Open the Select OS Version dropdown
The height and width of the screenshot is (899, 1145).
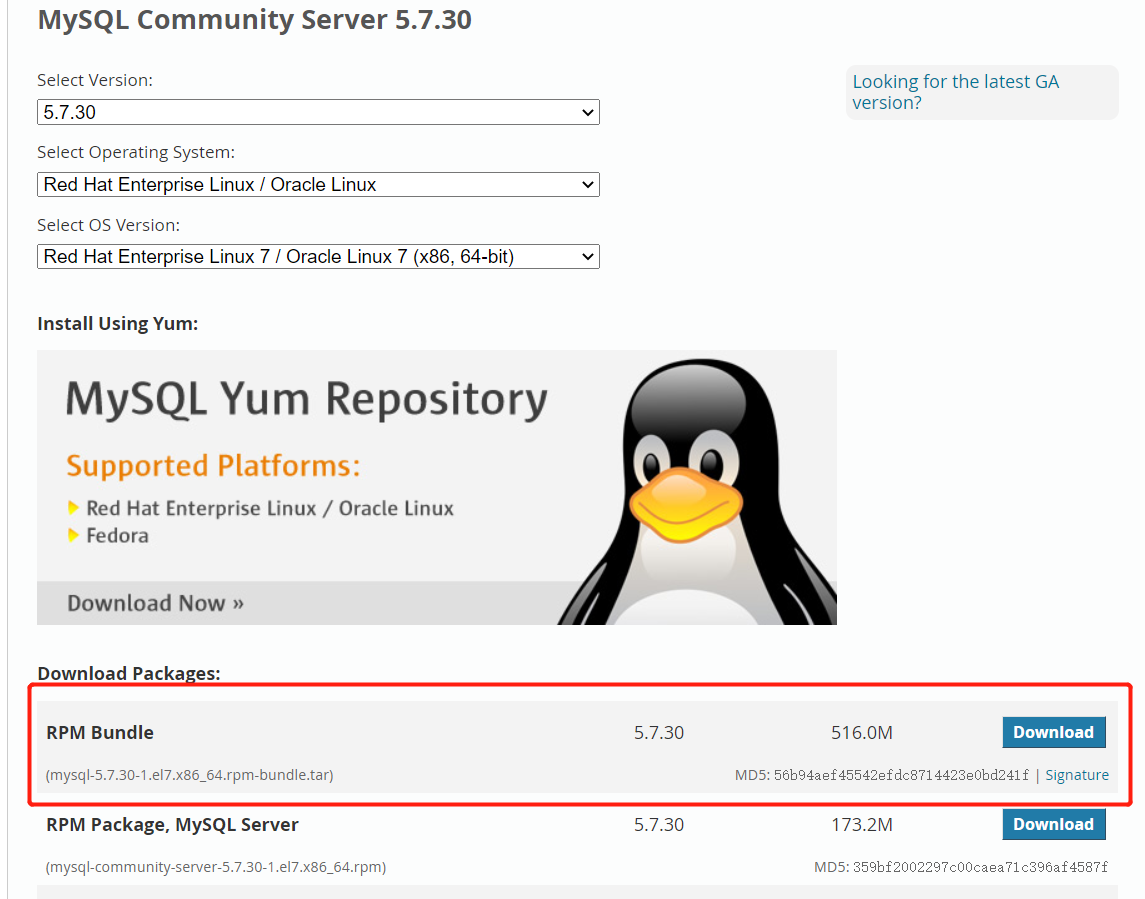(318, 256)
